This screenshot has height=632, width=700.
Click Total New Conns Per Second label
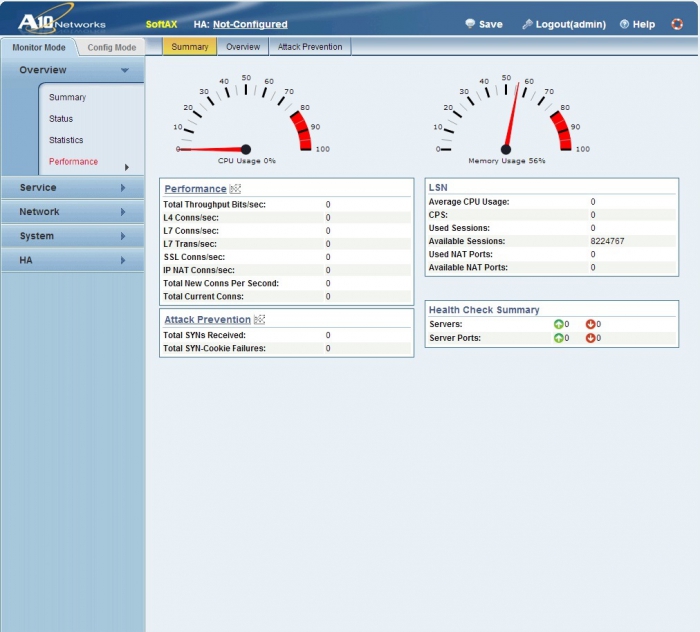tap(221, 283)
